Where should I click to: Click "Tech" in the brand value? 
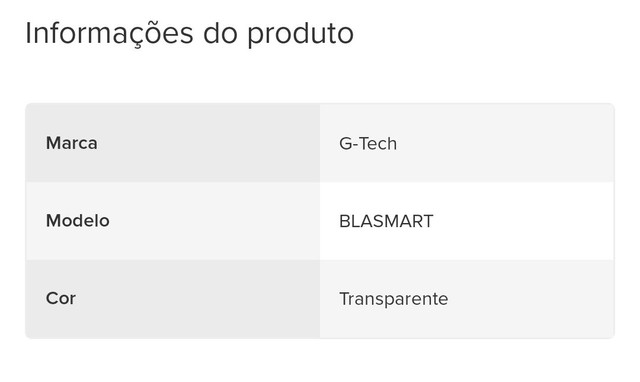[x=378, y=144]
